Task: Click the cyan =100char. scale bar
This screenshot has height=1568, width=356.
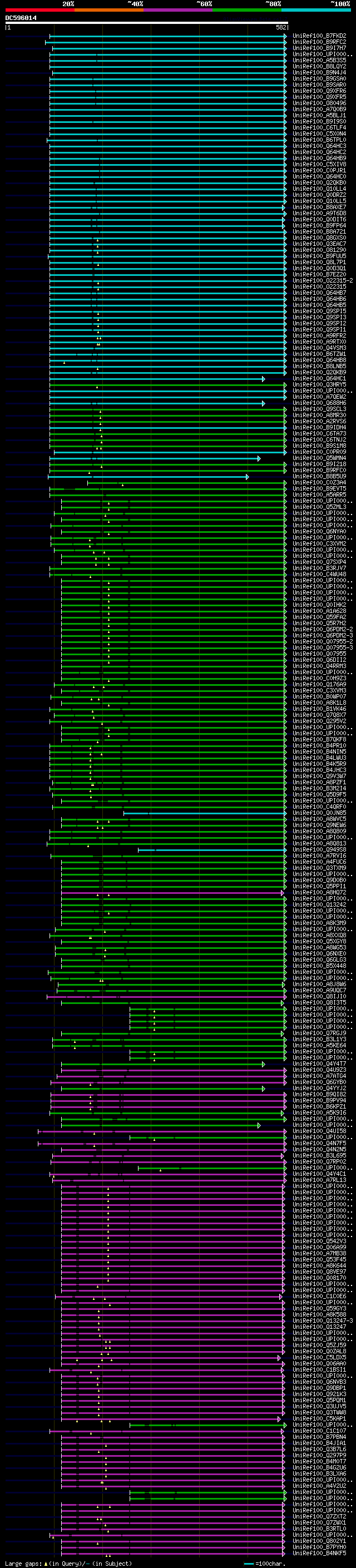Action: click(x=248, y=1563)
